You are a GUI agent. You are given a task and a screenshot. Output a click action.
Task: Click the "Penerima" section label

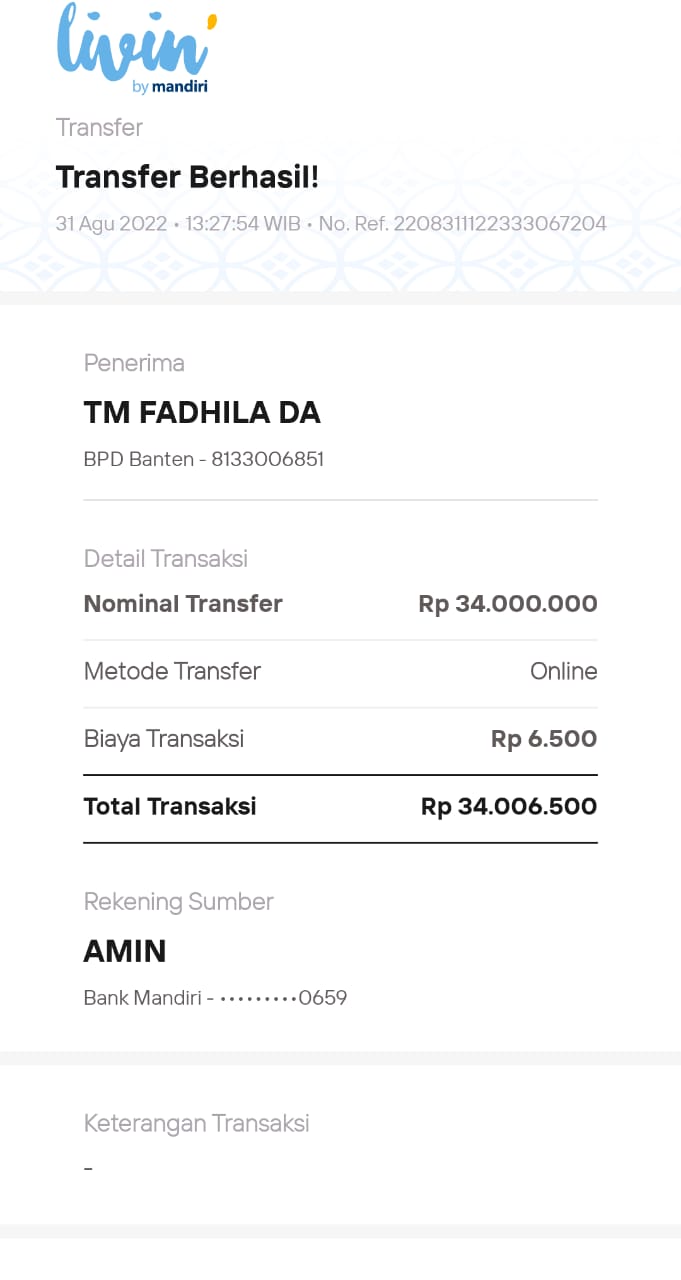[x=134, y=363]
